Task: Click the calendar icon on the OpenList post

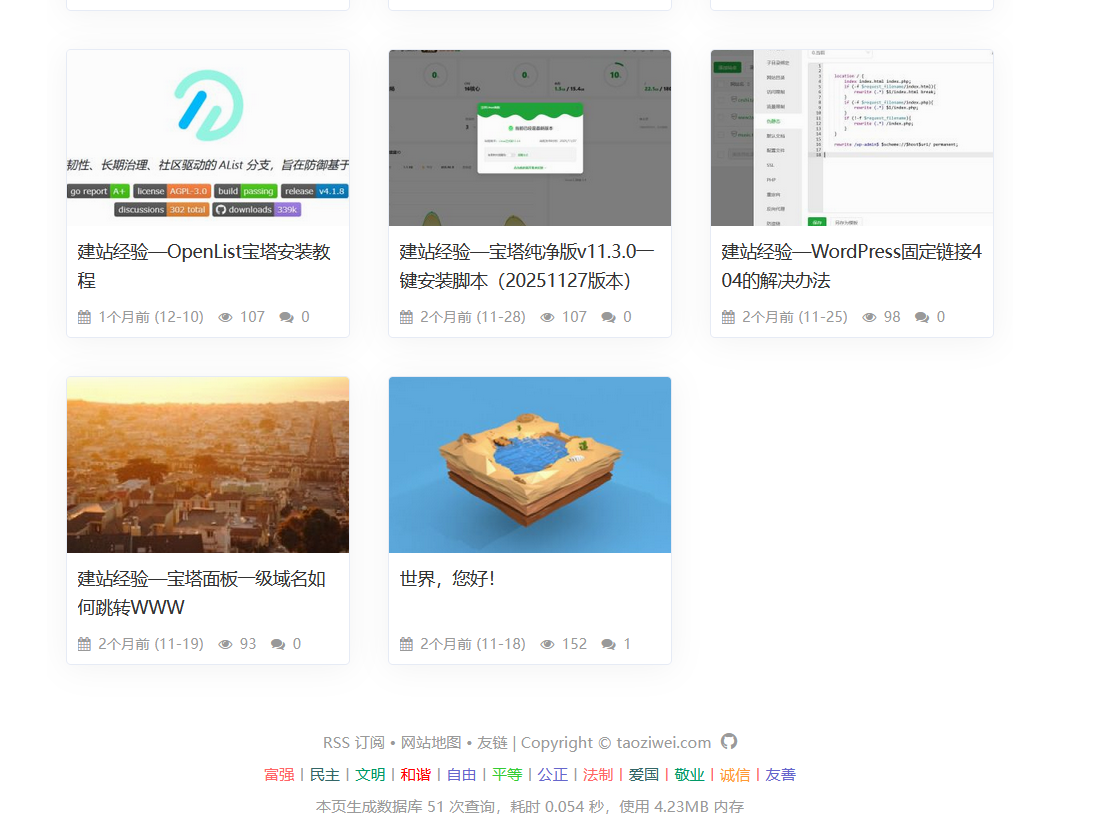Action: [x=85, y=316]
